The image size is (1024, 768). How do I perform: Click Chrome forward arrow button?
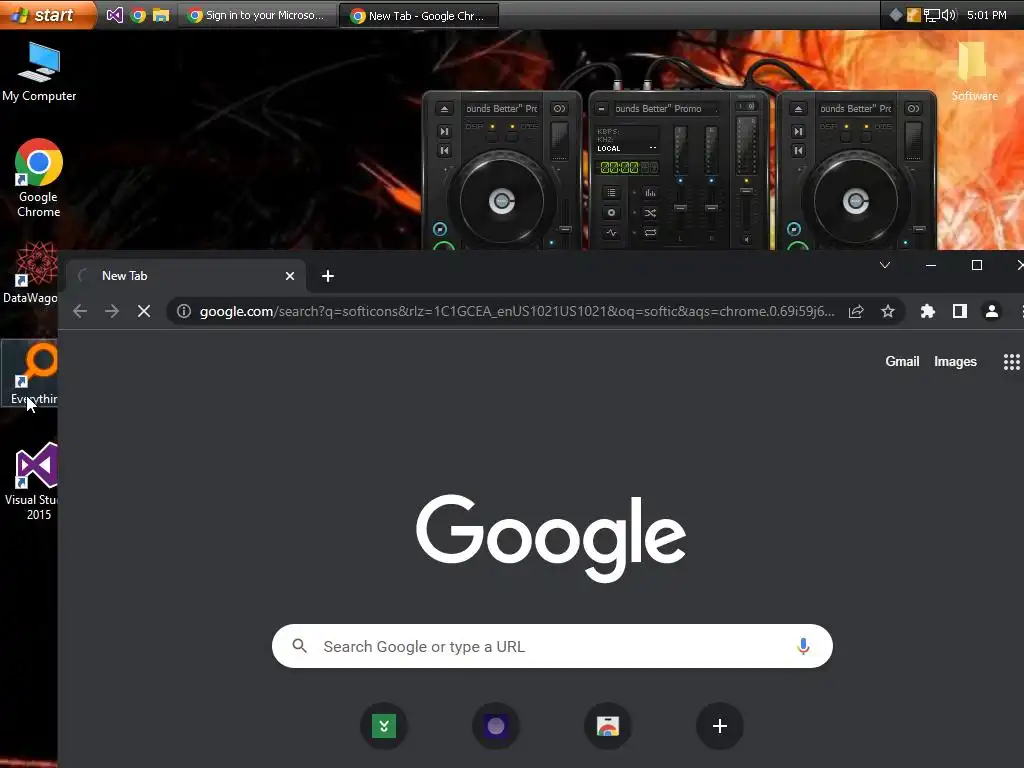pyautogui.click(x=112, y=312)
